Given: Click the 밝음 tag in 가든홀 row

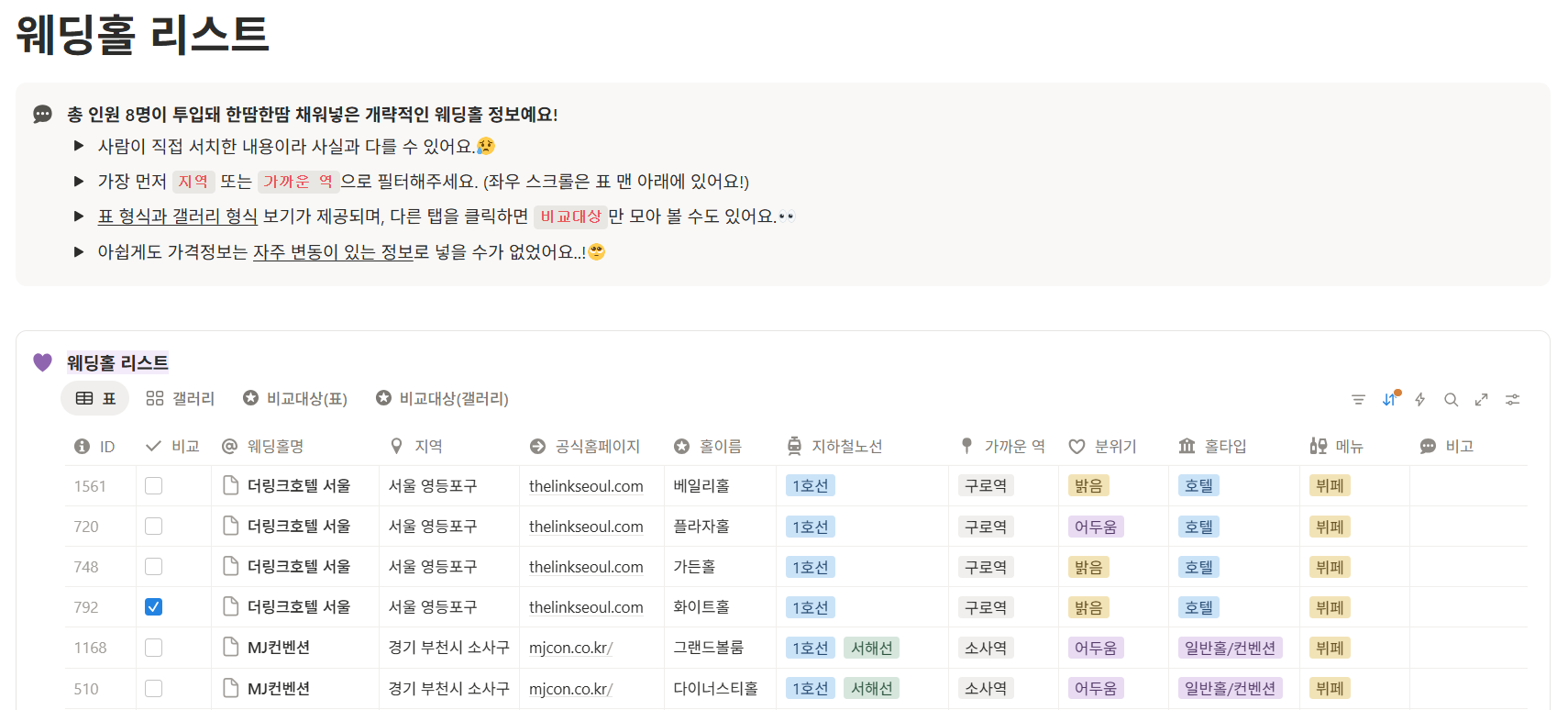Looking at the screenshot, I should (x=1088, y=567).
